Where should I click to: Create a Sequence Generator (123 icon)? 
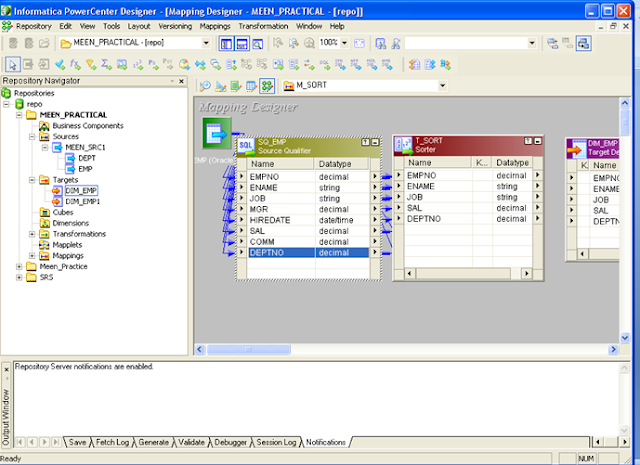click(x=138, y=64)
